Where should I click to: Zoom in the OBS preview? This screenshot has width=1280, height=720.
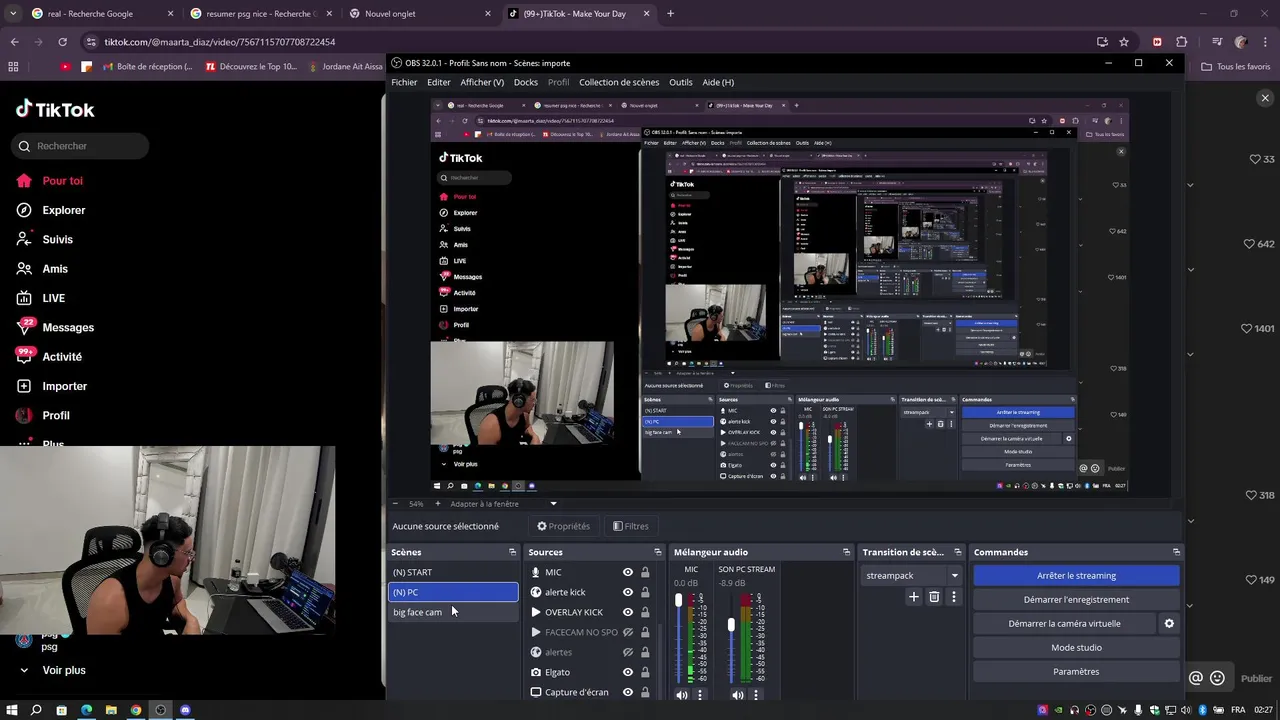coord(439,504)
